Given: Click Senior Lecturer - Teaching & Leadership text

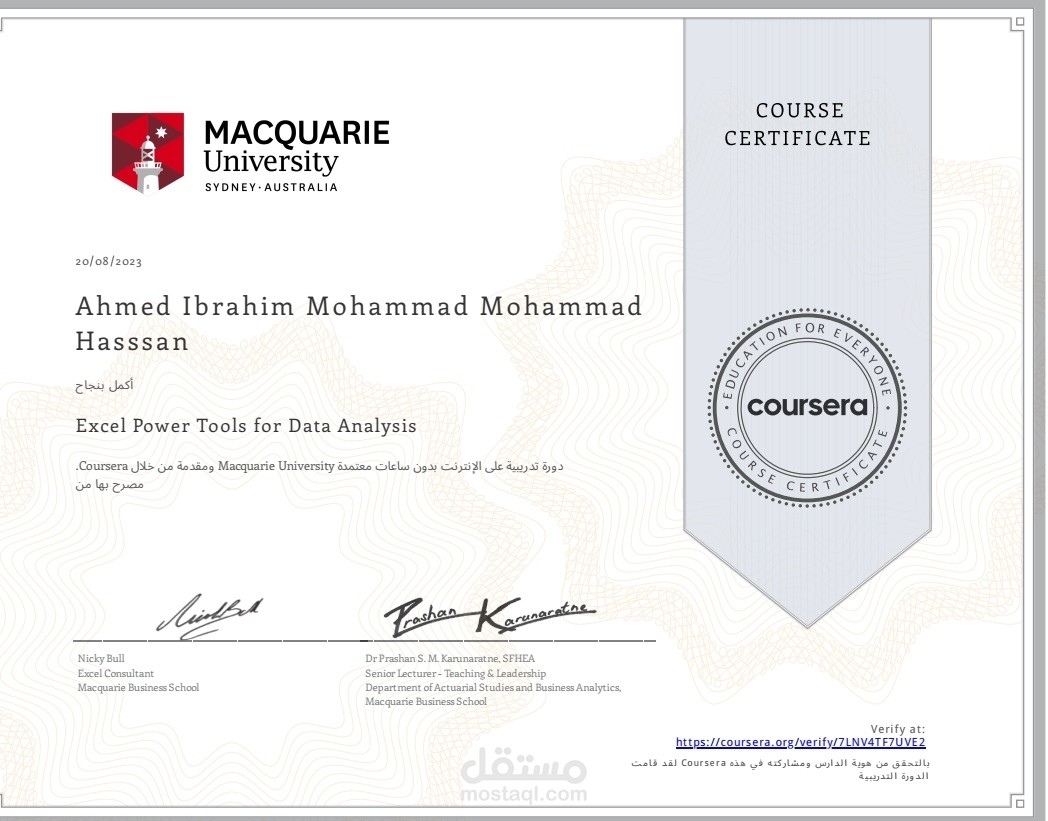Looking at the screenshot, I should point(455,673).
